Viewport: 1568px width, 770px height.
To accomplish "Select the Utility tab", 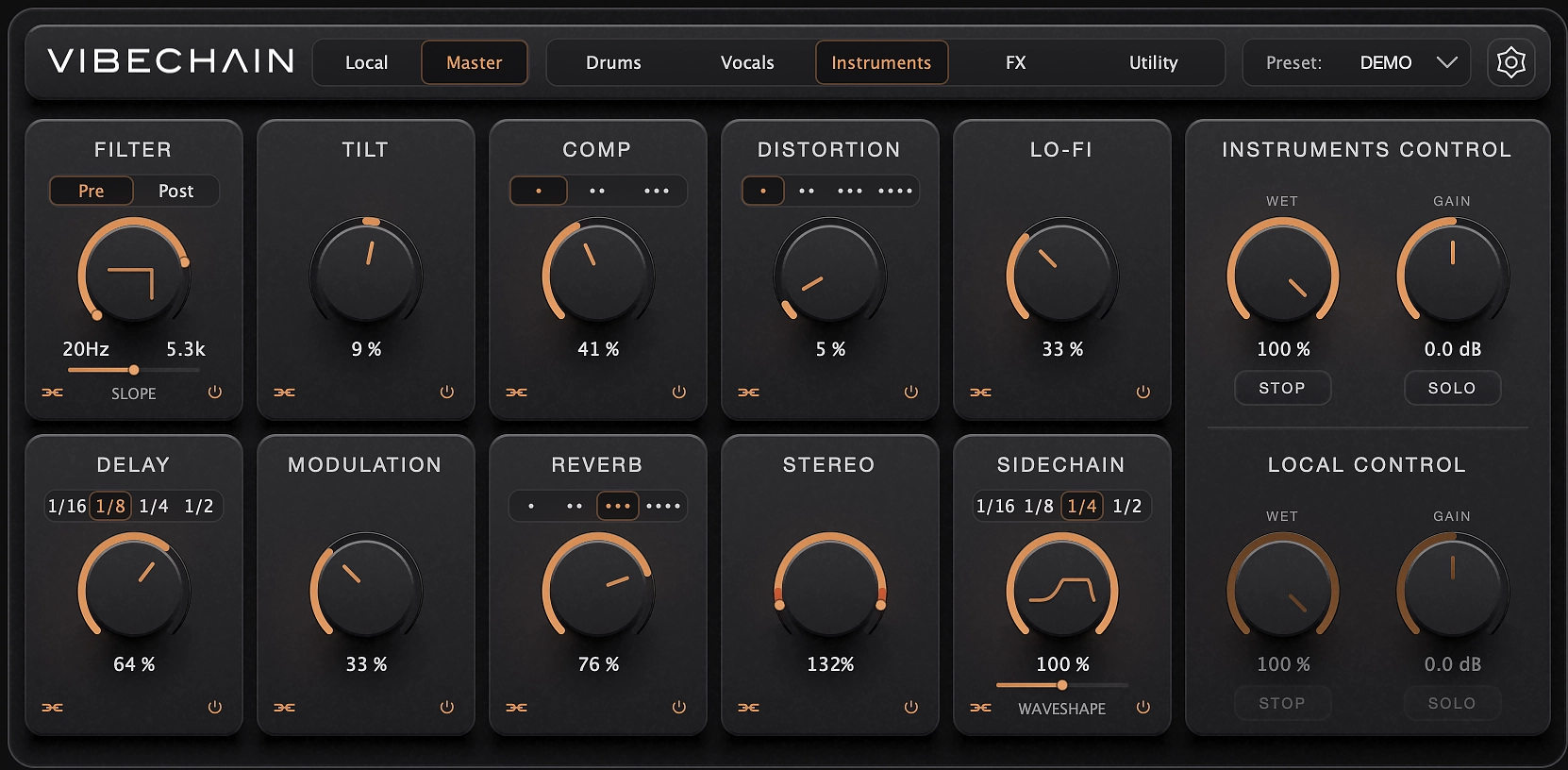I will tap(1154, 62).
